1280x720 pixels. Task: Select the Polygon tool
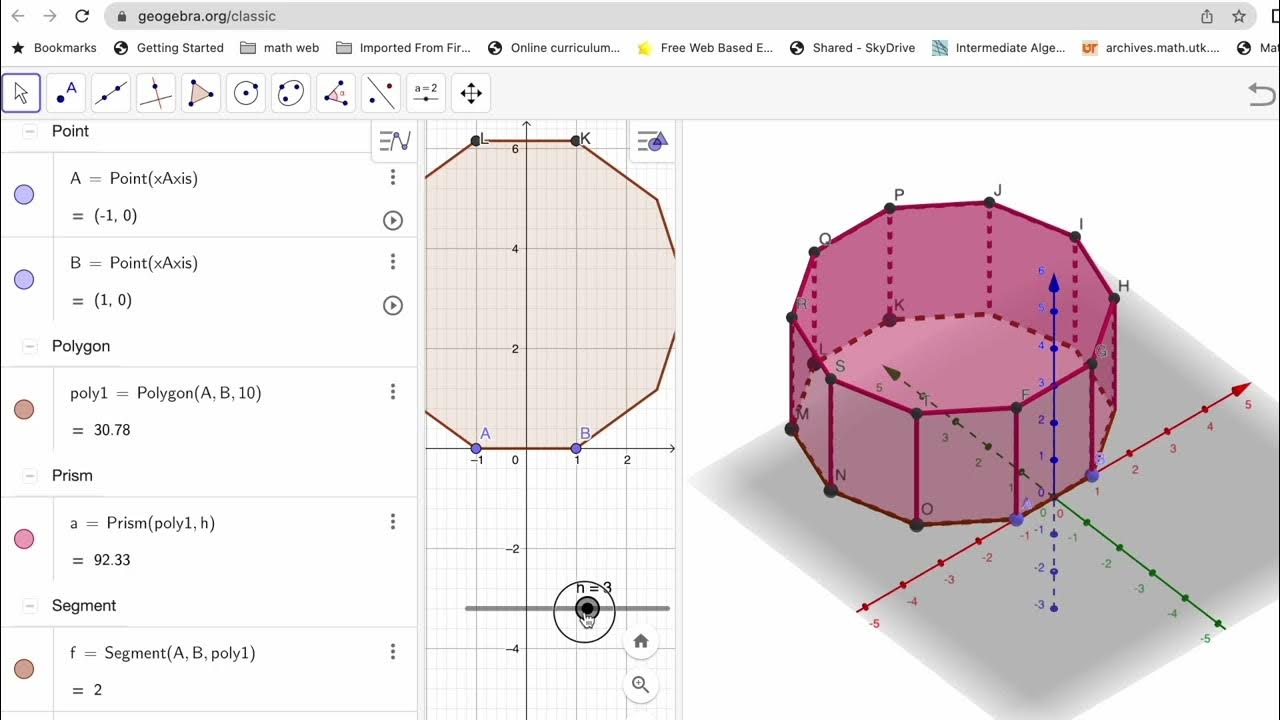point(201,93)
